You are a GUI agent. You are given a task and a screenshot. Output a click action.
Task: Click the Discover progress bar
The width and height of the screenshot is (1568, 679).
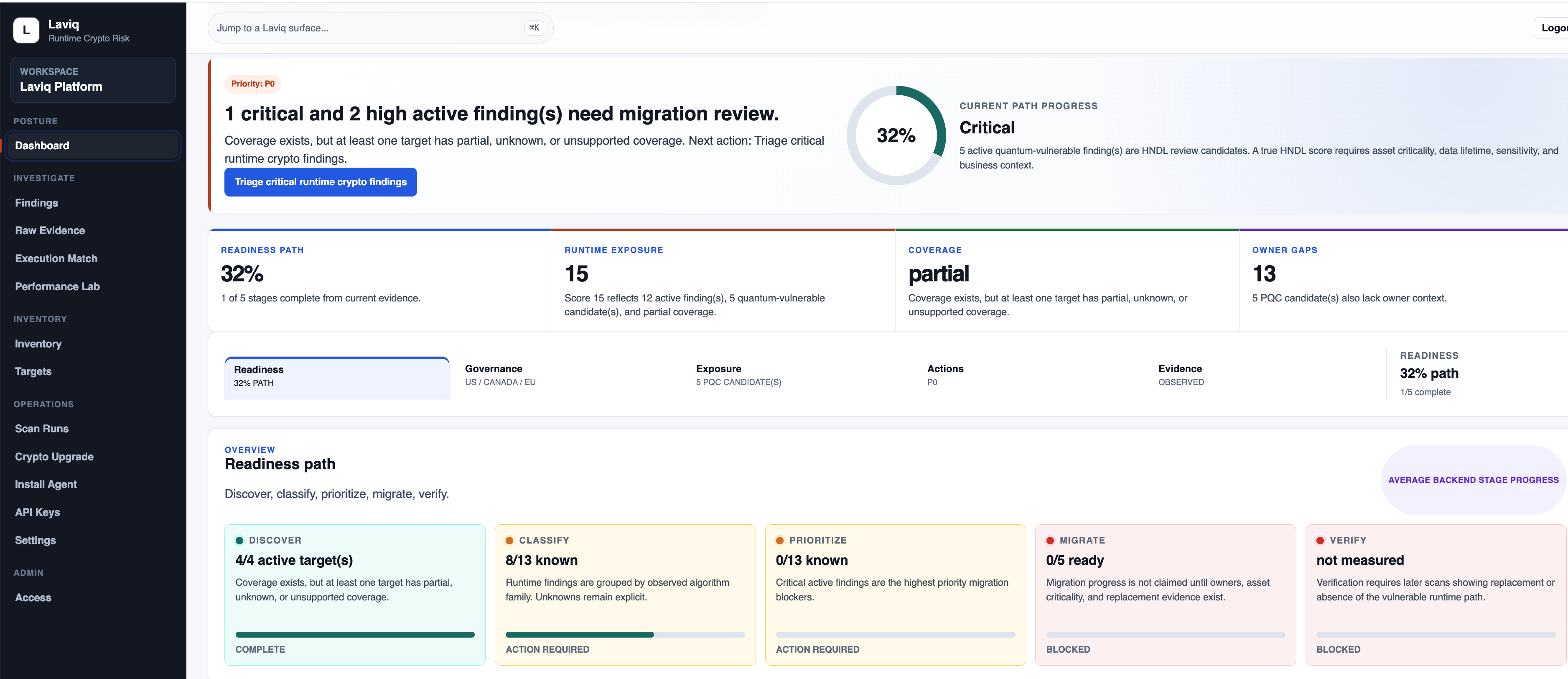pyautogui.click(x=355, y=635)
